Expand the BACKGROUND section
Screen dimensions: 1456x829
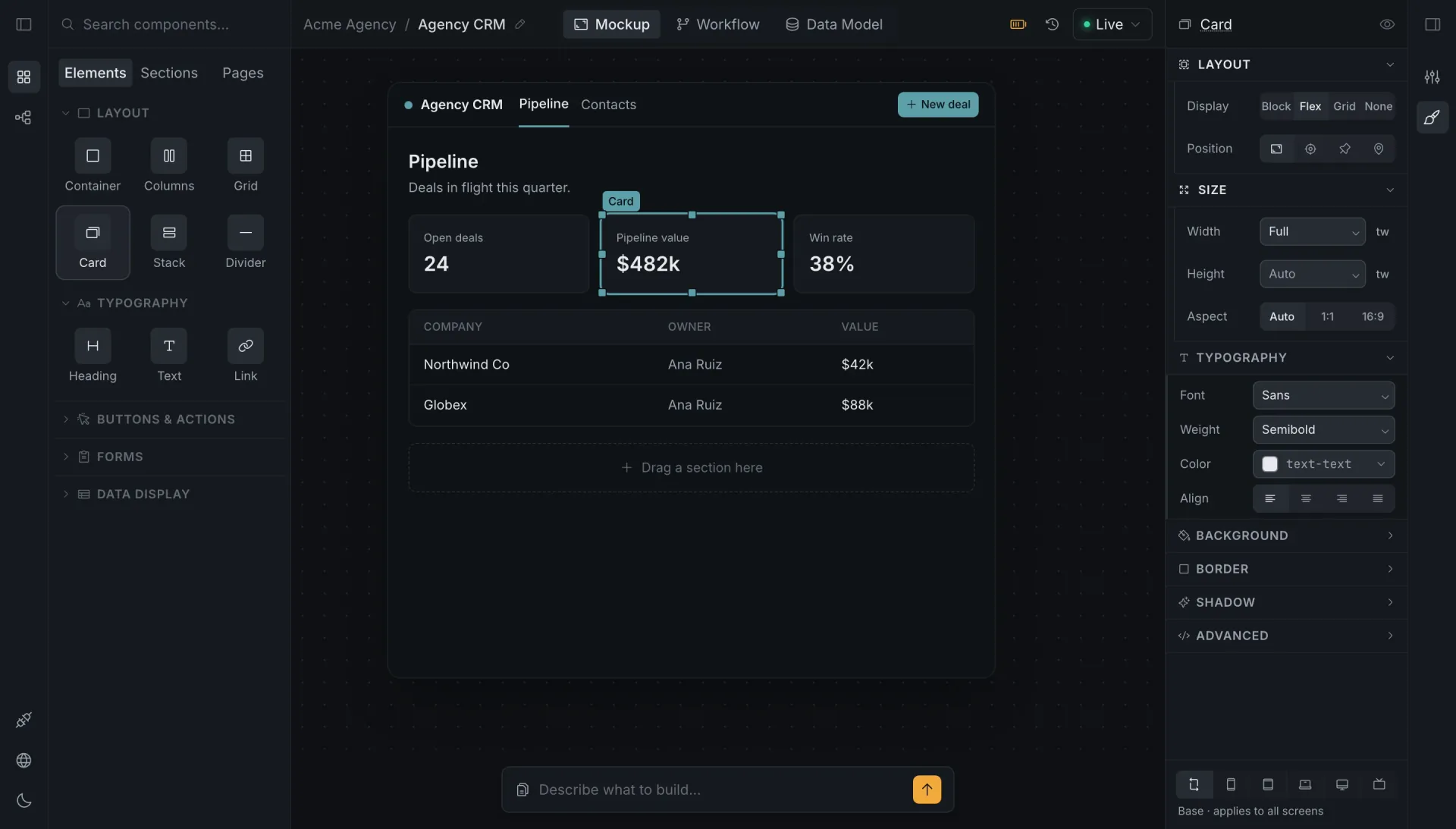pyautogui.click(x=1285, y=535)
